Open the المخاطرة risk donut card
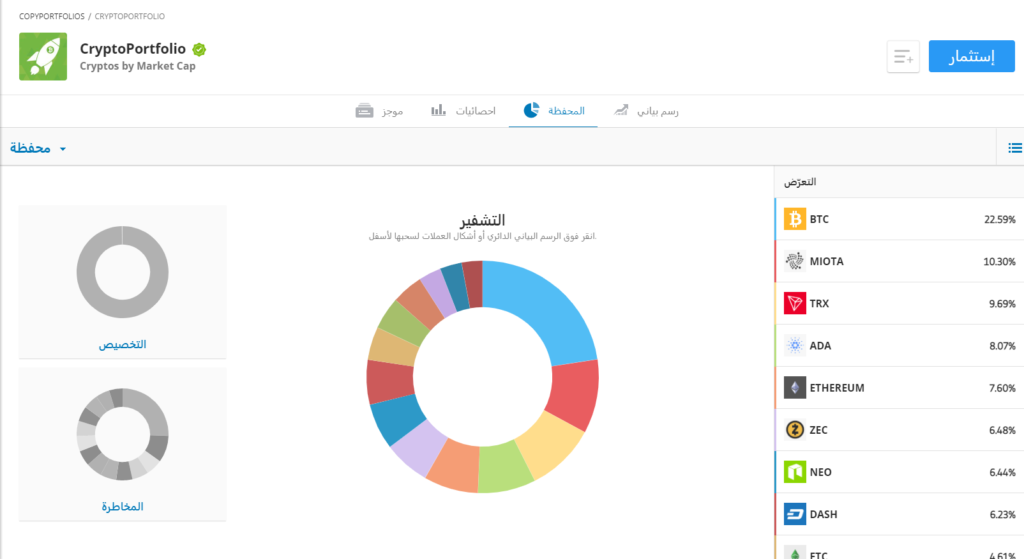 (123, 444)
